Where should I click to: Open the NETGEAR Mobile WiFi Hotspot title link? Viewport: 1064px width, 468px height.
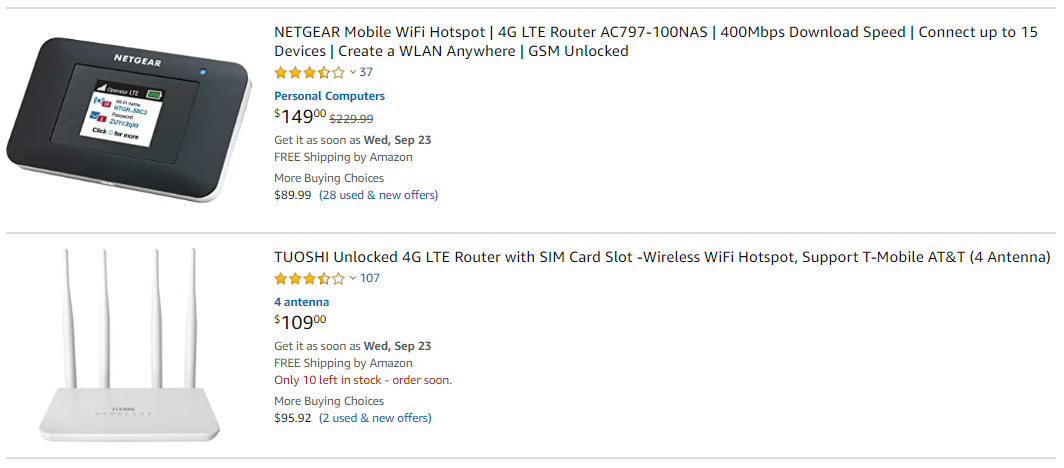click(656, 41)
